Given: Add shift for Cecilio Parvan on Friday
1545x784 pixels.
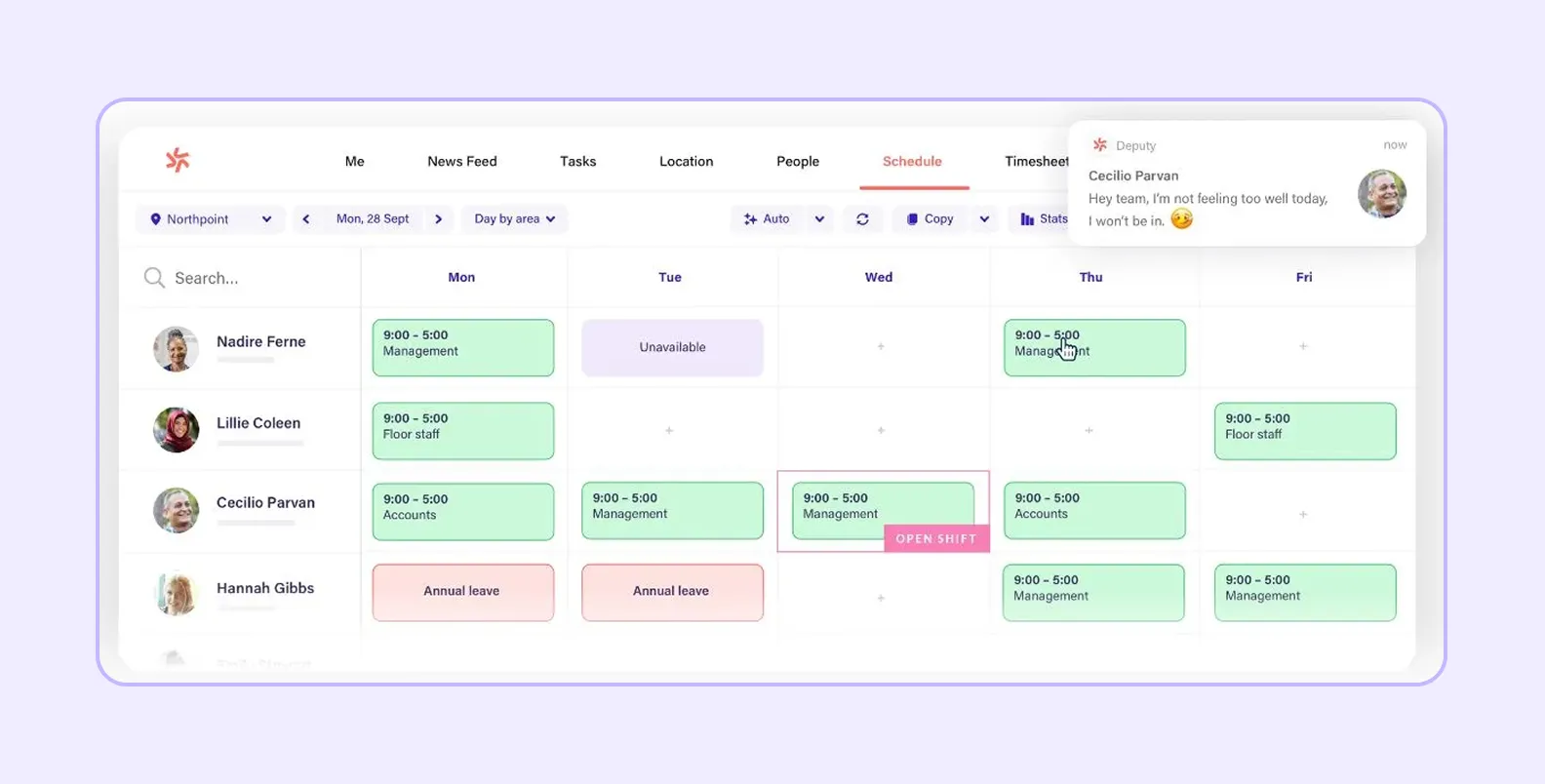Looking at the screenshot, I should 1303,514.
